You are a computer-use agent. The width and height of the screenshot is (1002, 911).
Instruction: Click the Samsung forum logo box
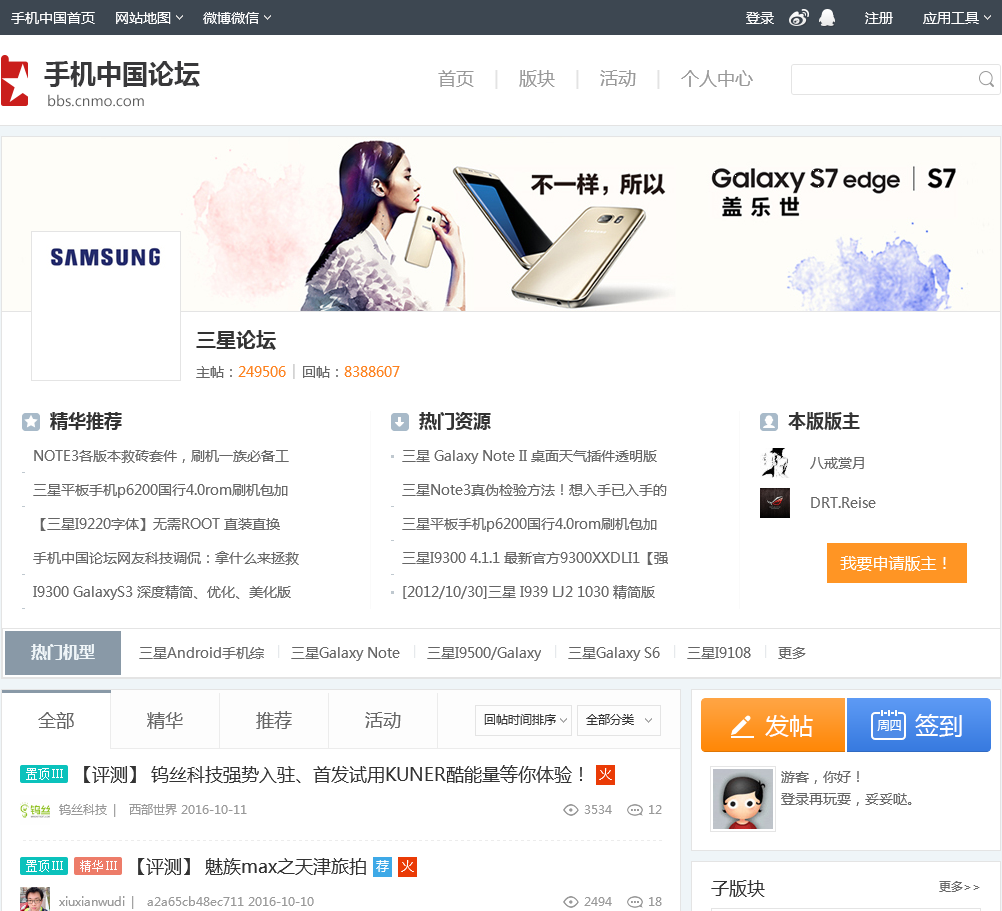pyautogui.click(x=106, y=306)
